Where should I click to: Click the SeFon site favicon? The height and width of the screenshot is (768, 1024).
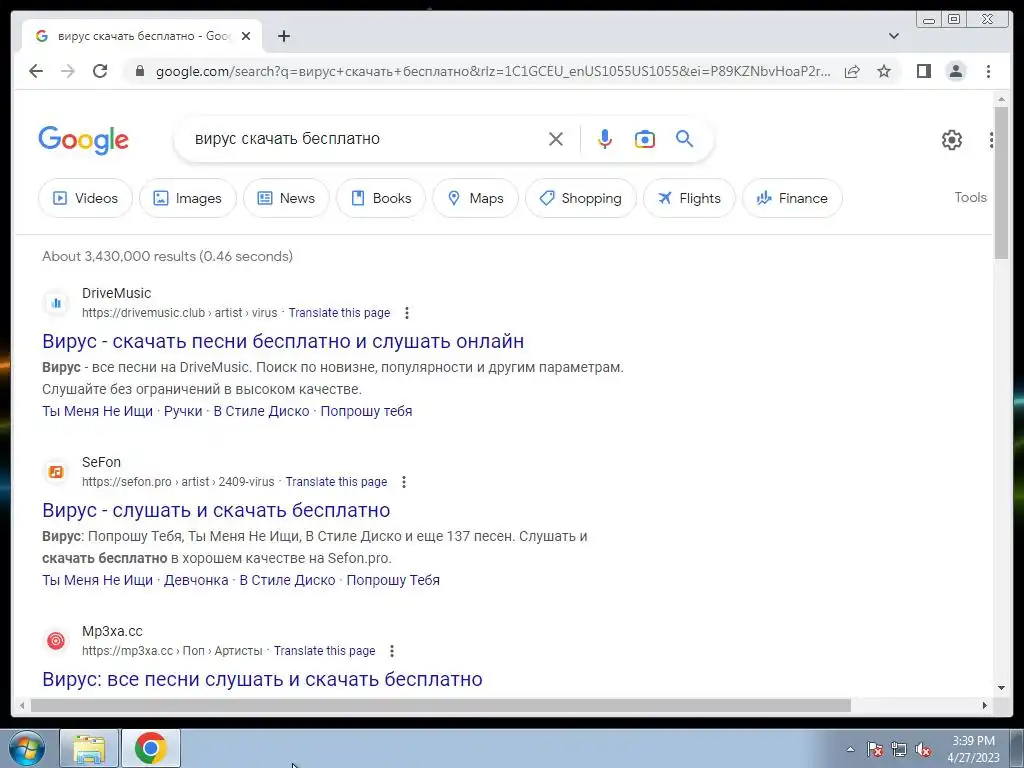click(56, 472)
